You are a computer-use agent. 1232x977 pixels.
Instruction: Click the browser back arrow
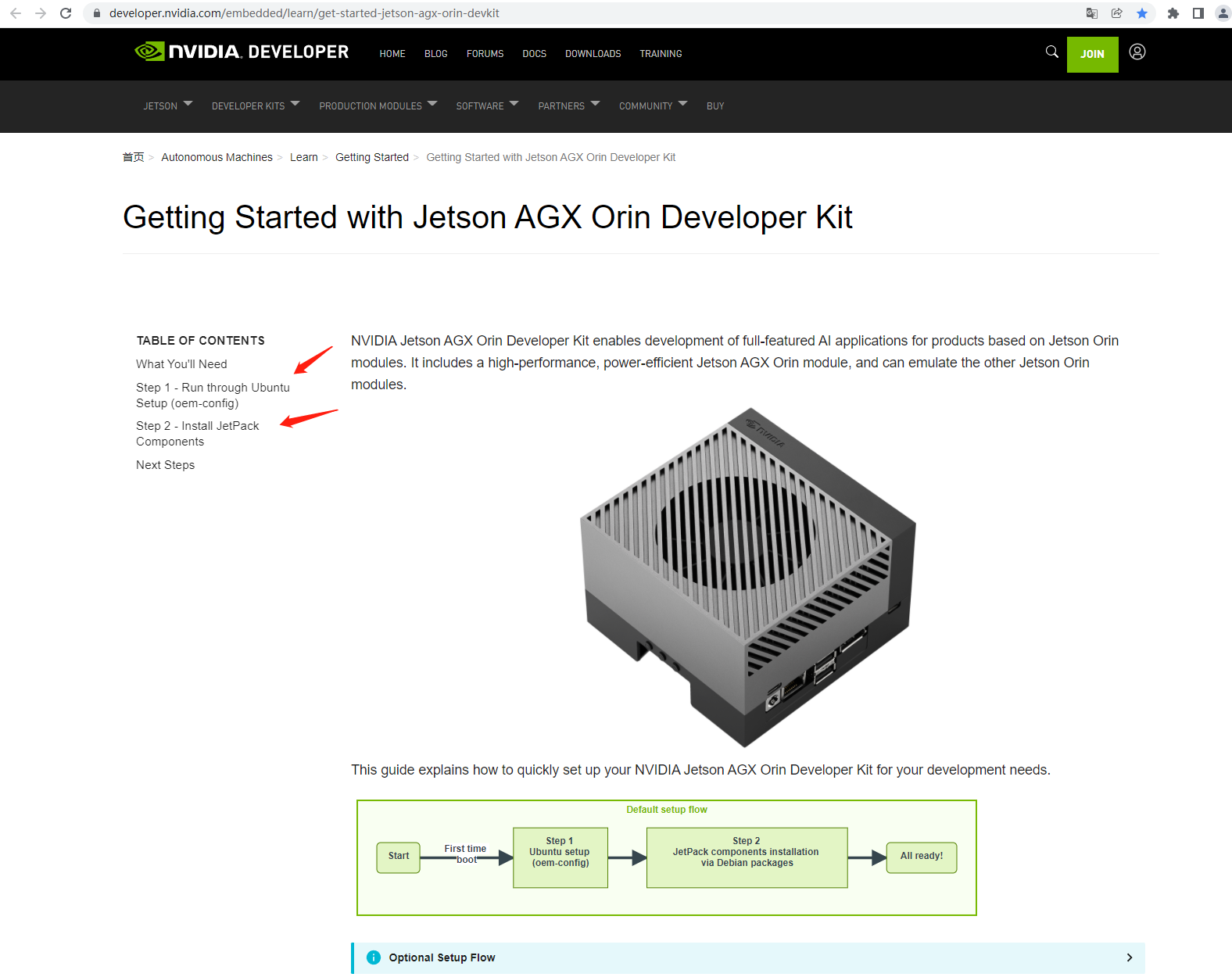pyautogui.click(x=16, y=13)
